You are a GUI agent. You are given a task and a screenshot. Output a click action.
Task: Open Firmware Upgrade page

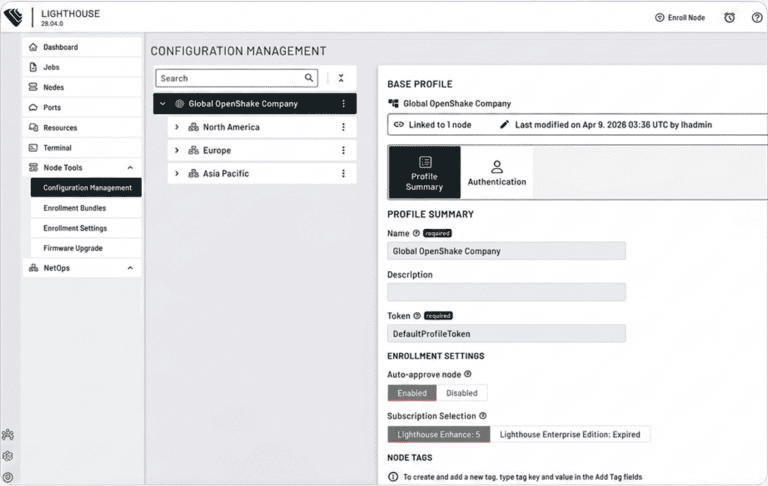[86, 248]
